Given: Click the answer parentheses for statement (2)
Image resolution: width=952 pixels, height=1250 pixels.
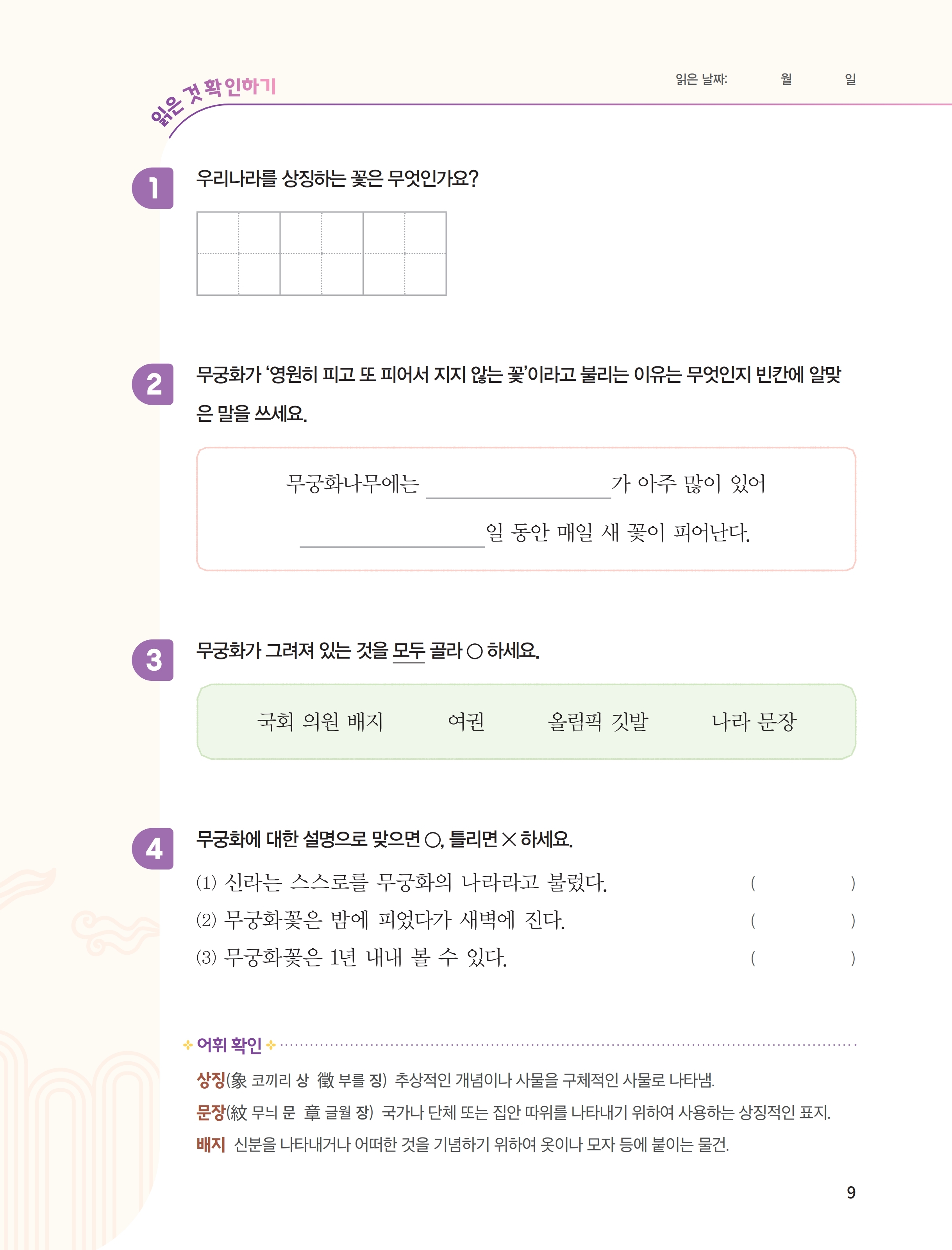Looking at the screenshot, I should point(803,920).
